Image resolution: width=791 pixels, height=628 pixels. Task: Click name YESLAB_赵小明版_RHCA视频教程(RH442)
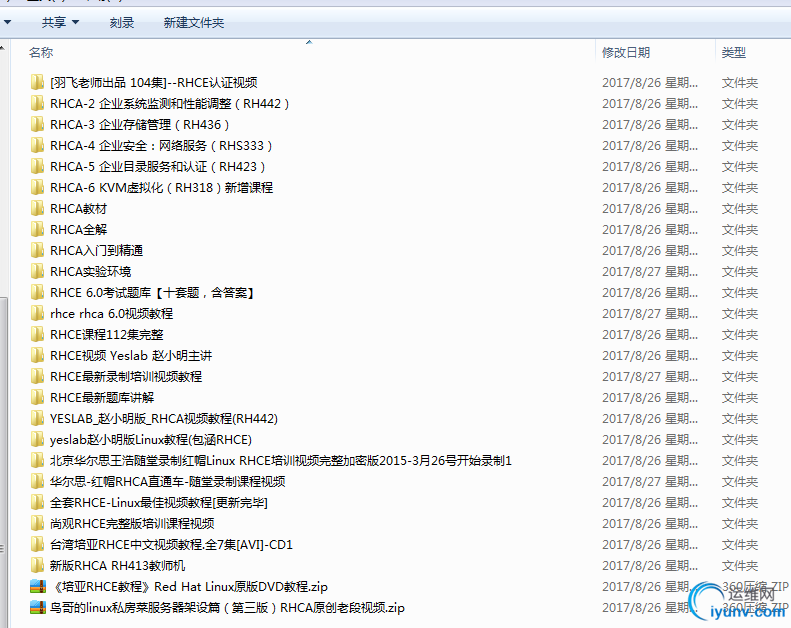tap(164, 419)
